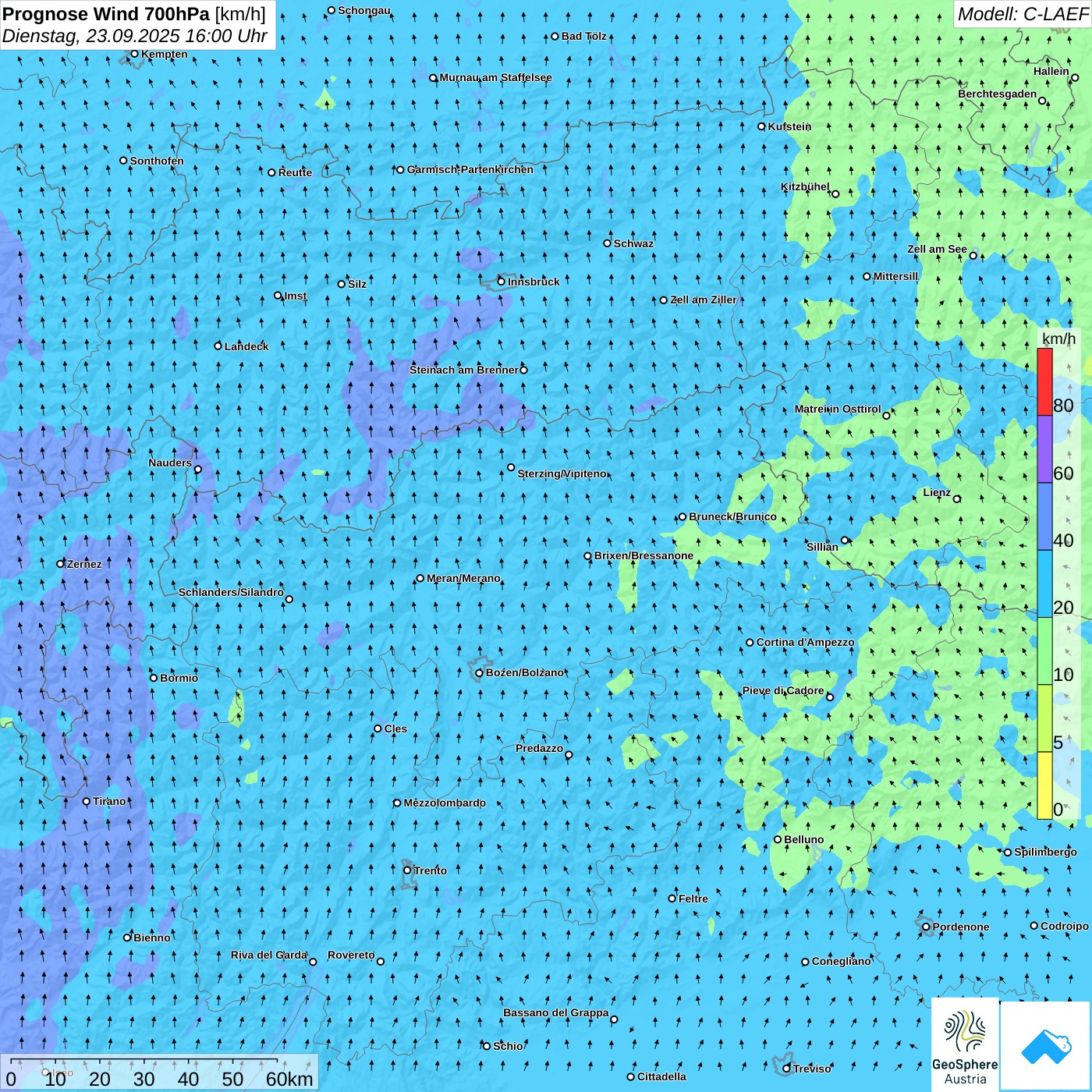
Task: Click the 'Schongau' label
Action: (x=364, y=10)
